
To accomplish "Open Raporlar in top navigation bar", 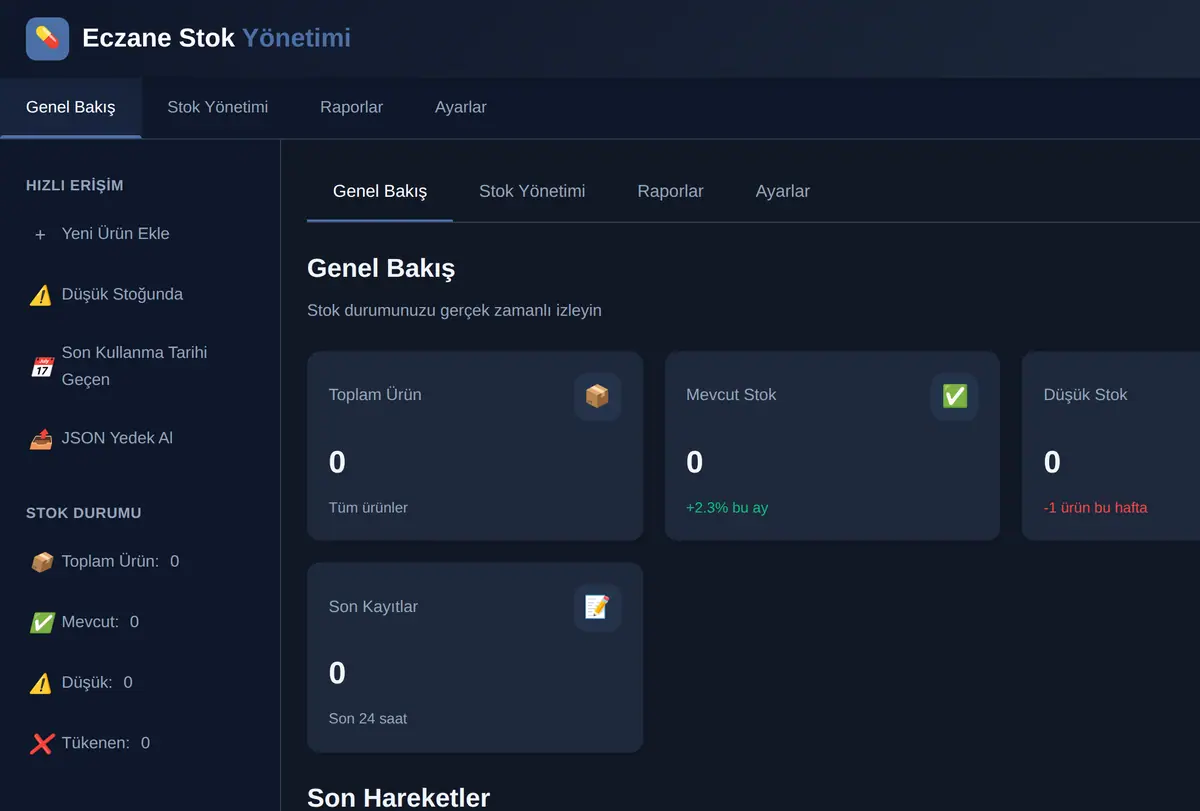I will (351, 107).
